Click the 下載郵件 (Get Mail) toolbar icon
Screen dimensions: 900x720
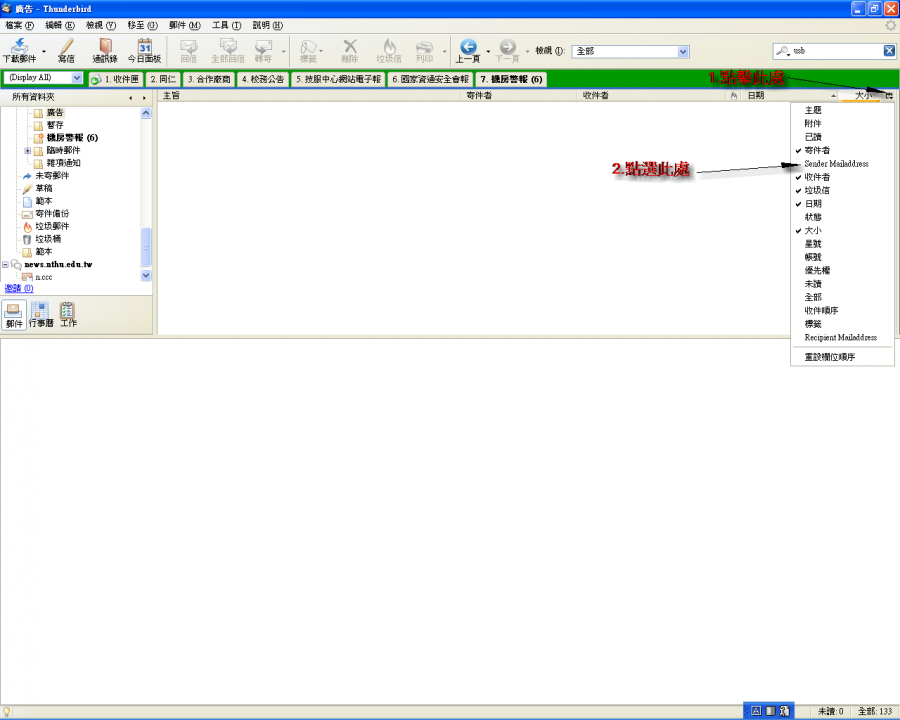tap(19, 46)
